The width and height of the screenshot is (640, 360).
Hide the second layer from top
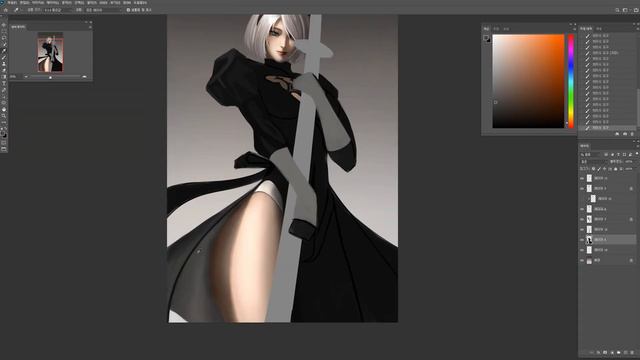point(582,188)
